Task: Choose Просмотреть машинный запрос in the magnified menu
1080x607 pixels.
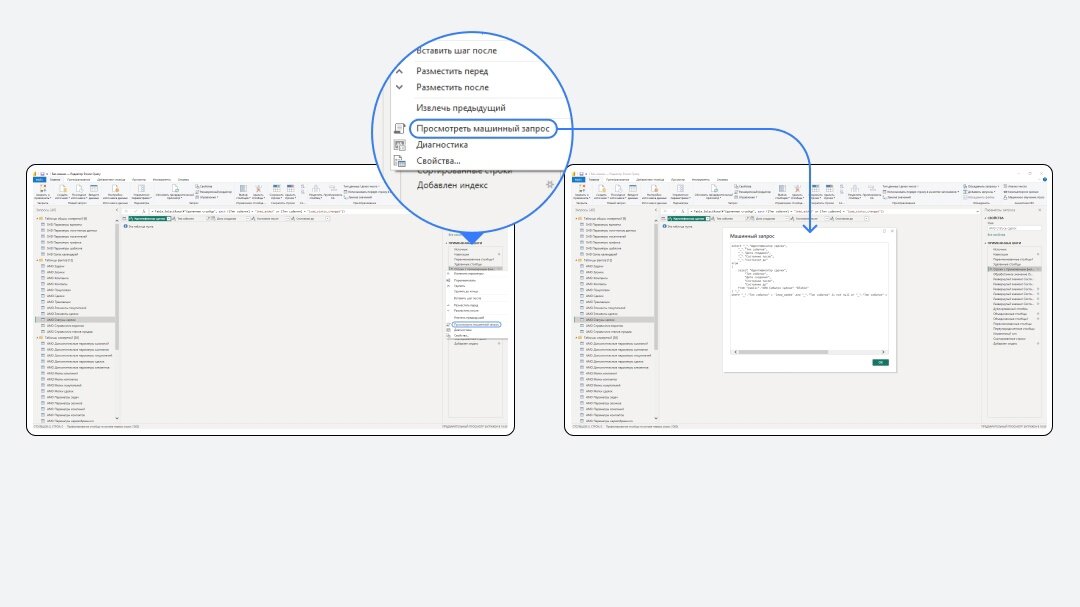Action: tap(482, 128)
